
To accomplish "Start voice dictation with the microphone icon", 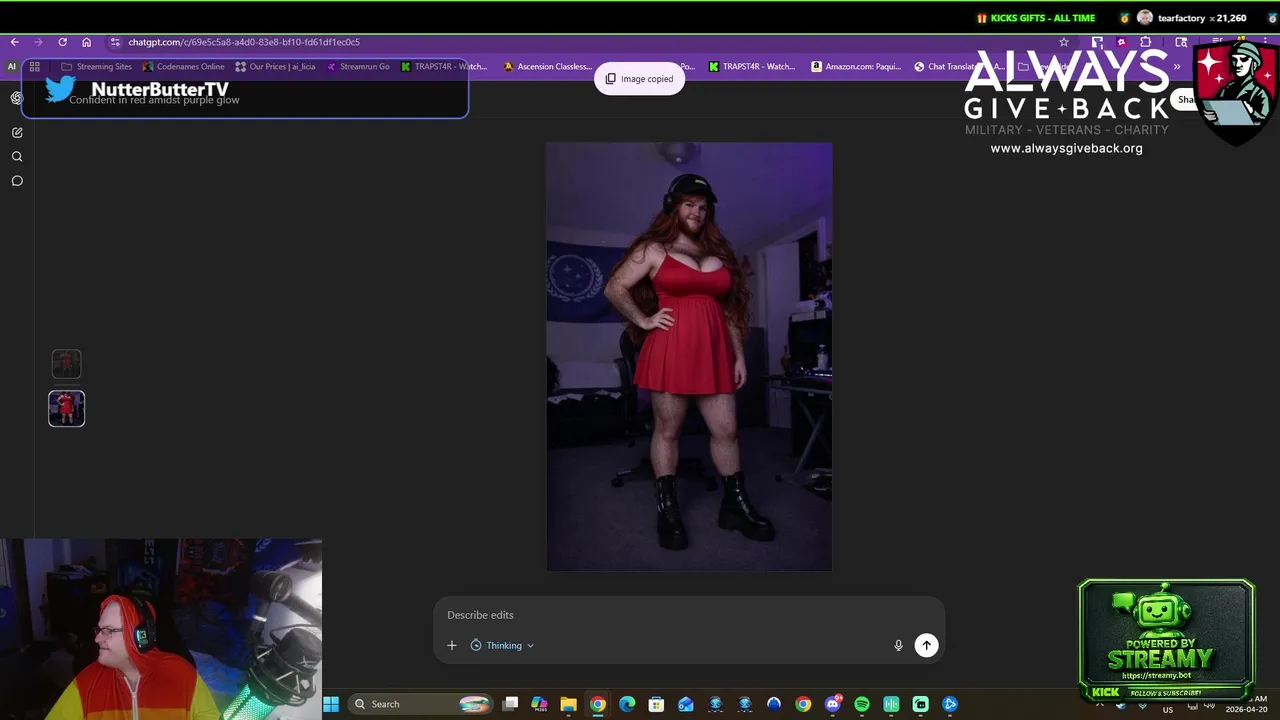I will point(898,645).
